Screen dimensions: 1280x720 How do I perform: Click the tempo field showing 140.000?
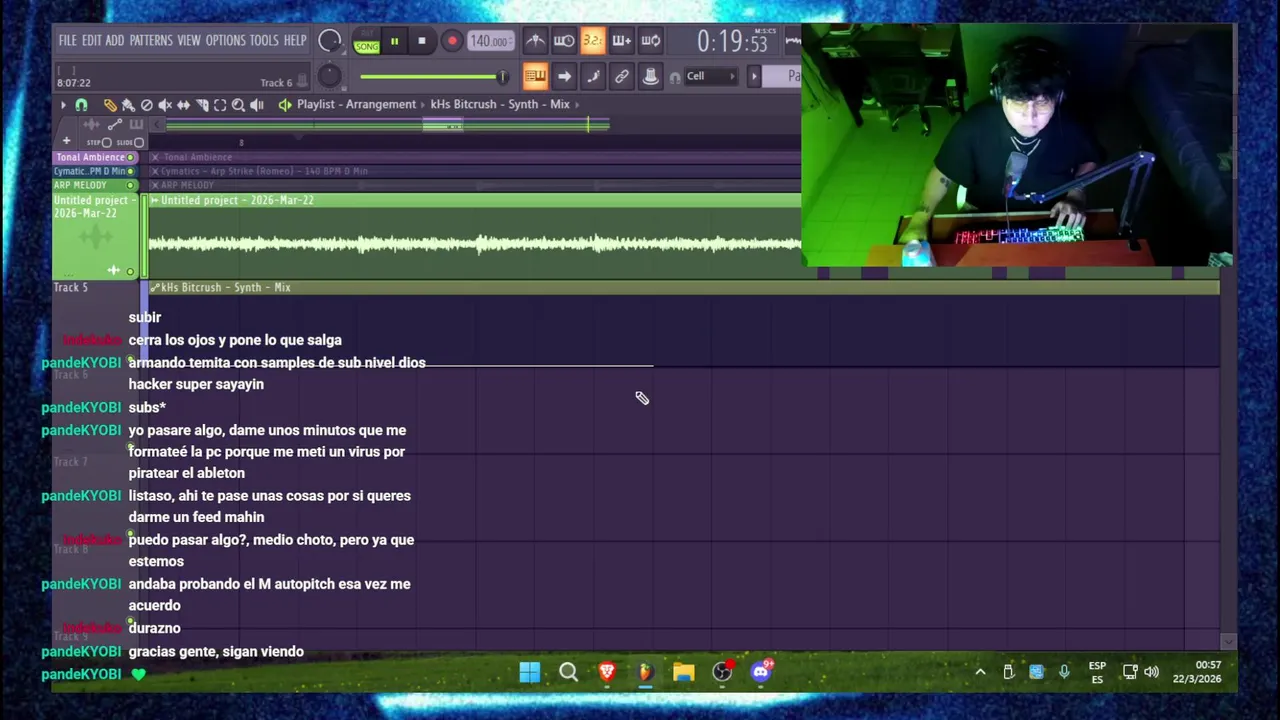click(490, 41)
